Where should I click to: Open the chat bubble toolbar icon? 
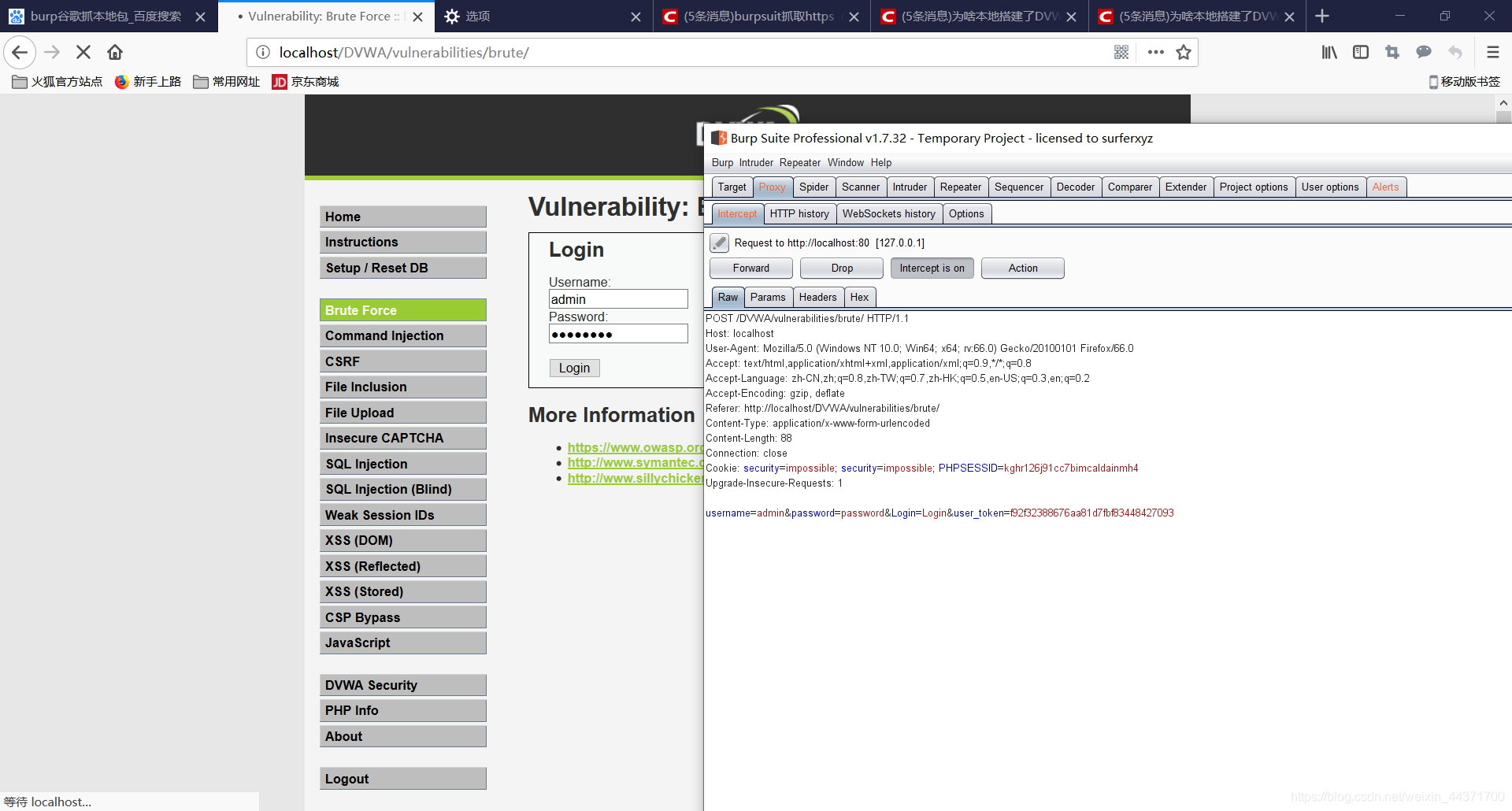click(x=1424, y=52)
